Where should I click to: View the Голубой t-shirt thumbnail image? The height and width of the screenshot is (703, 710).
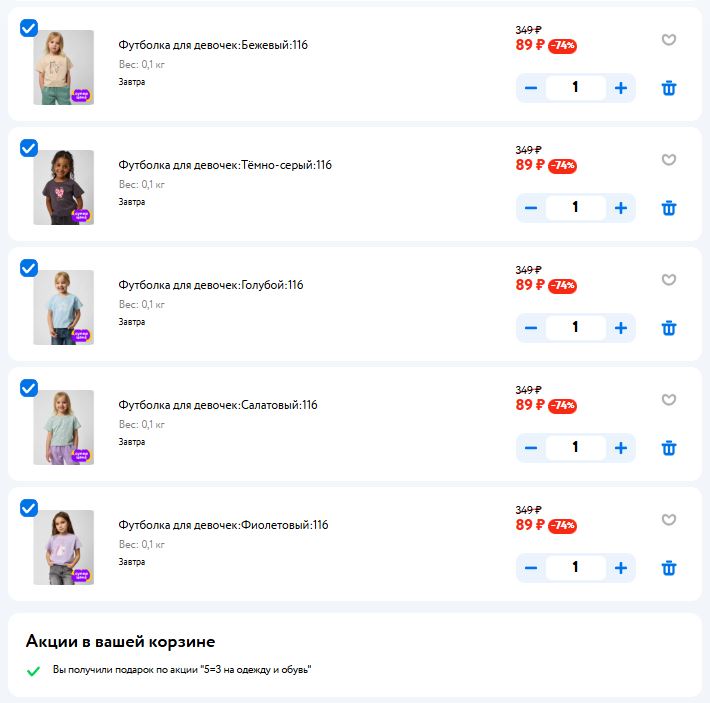click(63, 307)
